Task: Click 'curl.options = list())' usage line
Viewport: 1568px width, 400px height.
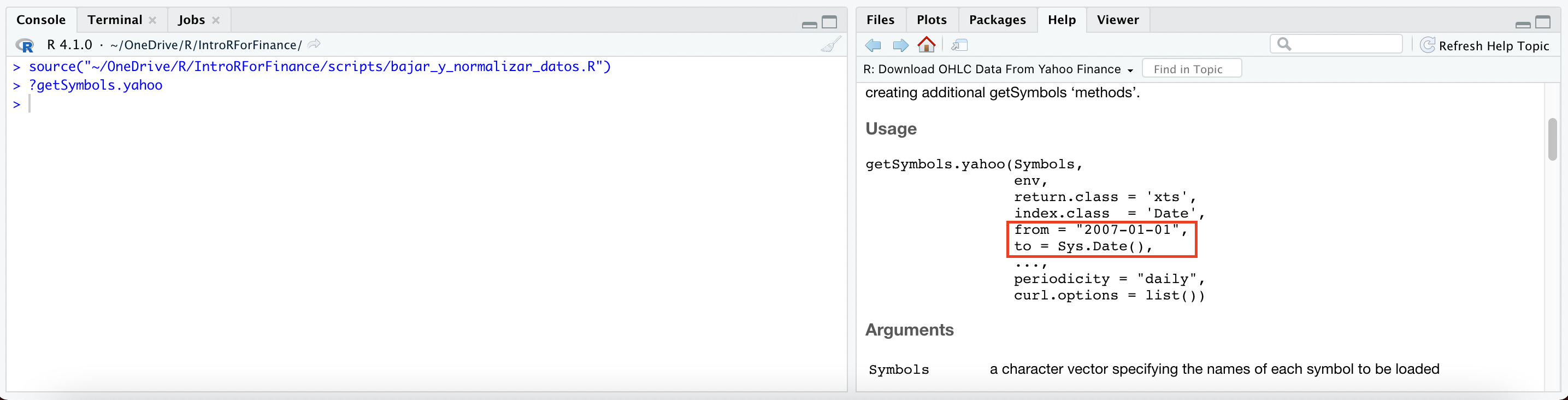Action: [1109, 295]
